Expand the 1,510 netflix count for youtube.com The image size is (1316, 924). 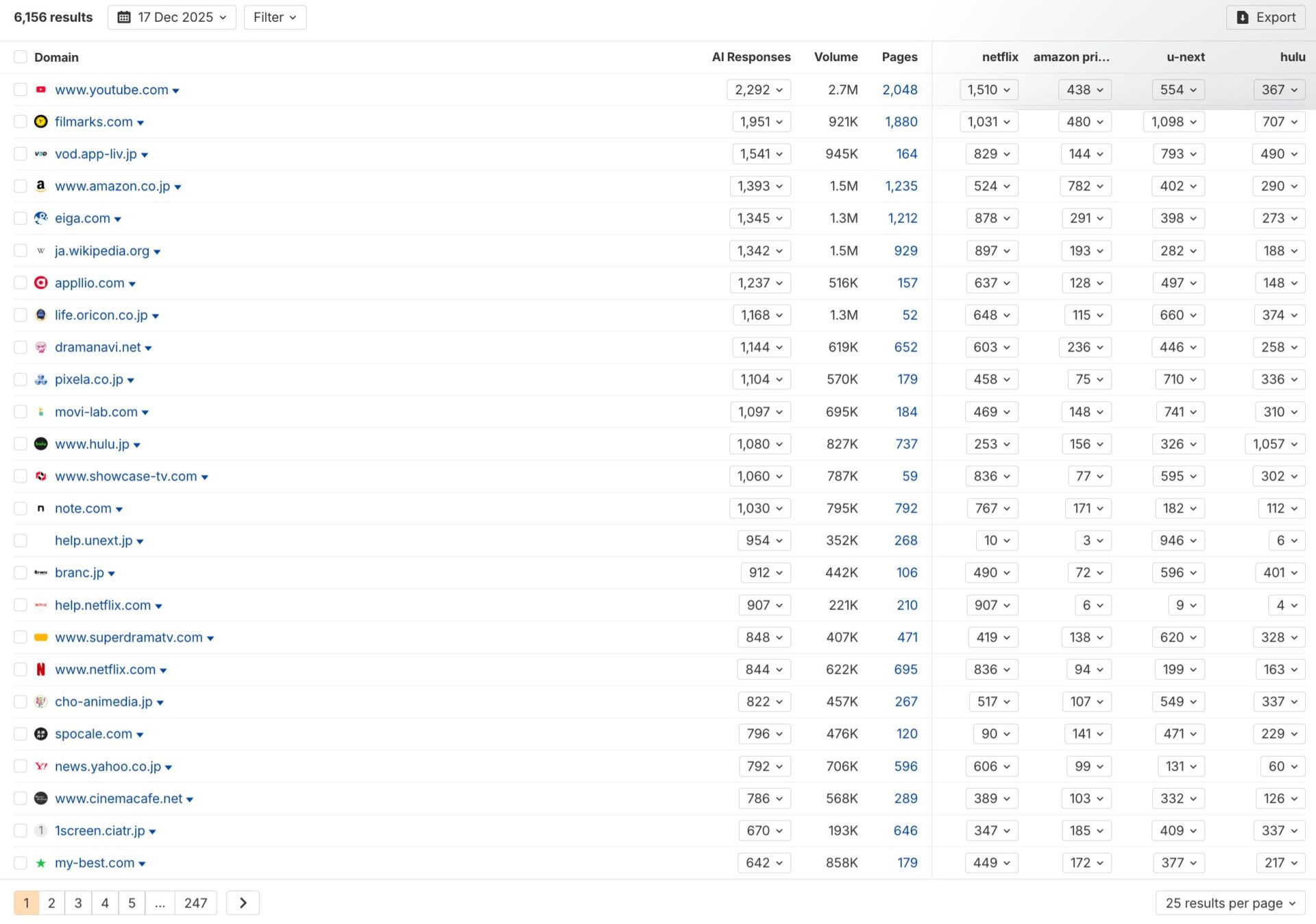pyautogui.click(x=988, y=90)
